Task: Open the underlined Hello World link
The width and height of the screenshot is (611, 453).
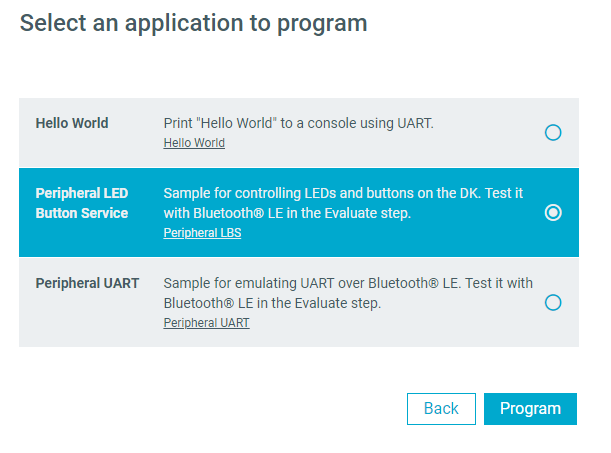Action: click(x=194, y=143)
